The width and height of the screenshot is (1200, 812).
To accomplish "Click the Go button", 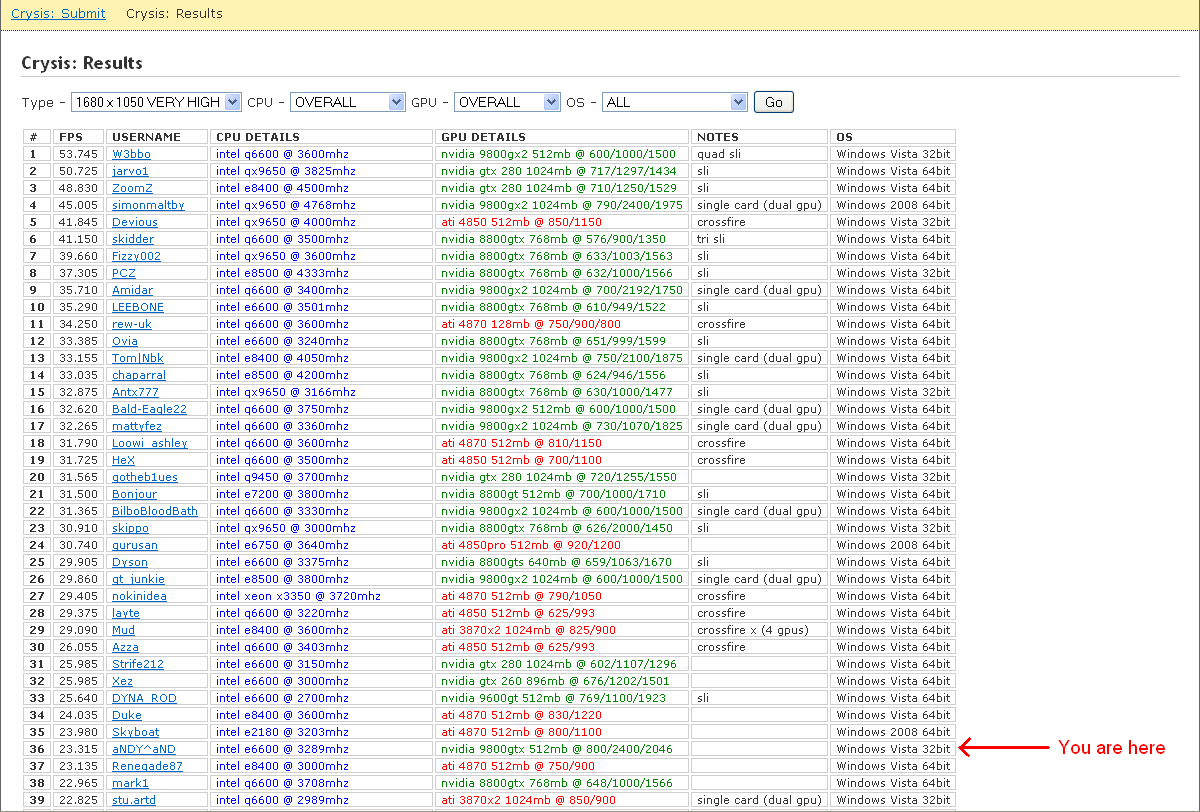I will [774, 102].
